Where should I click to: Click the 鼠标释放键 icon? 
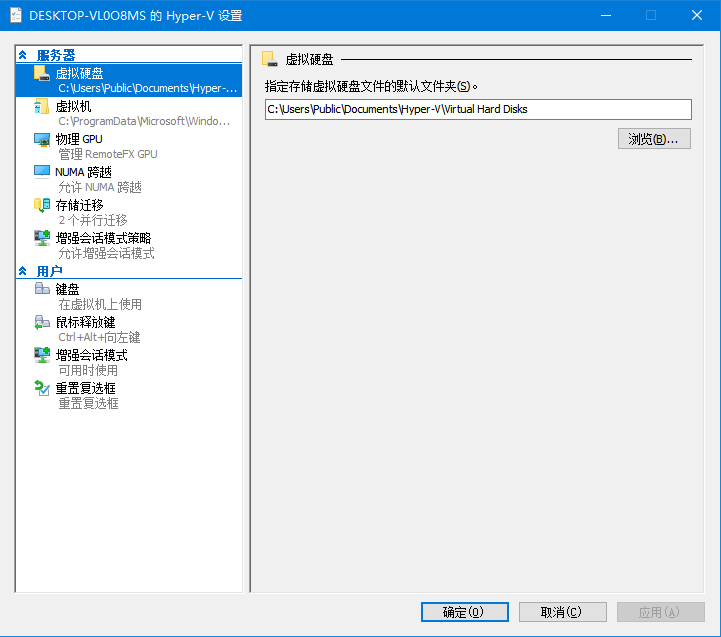point(42,322)
